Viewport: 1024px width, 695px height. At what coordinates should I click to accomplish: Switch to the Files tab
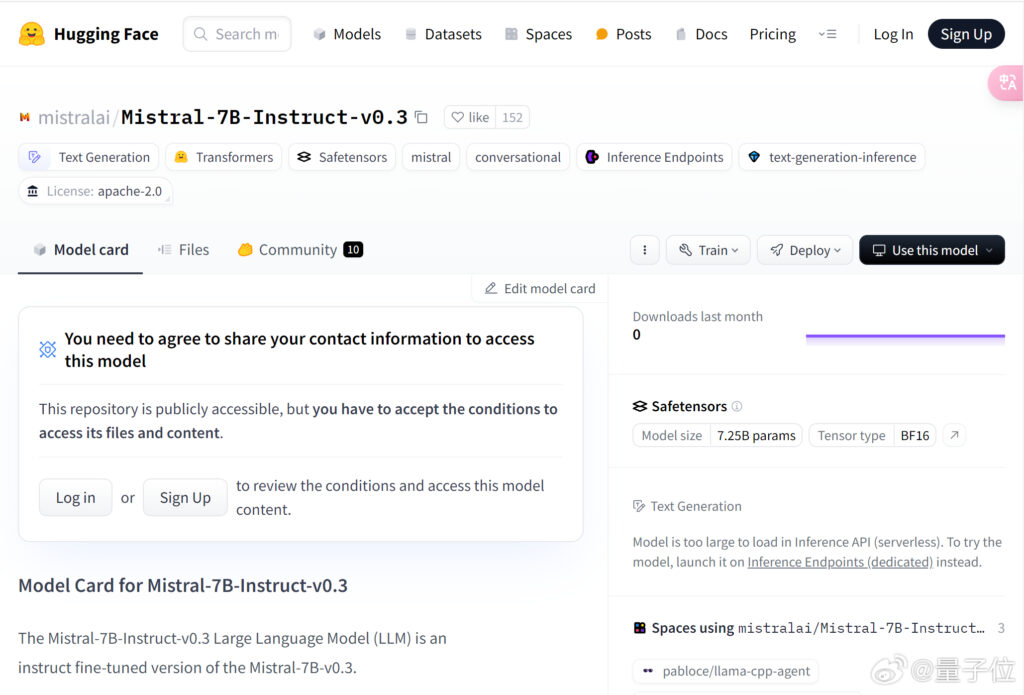(x=184, y=250)
